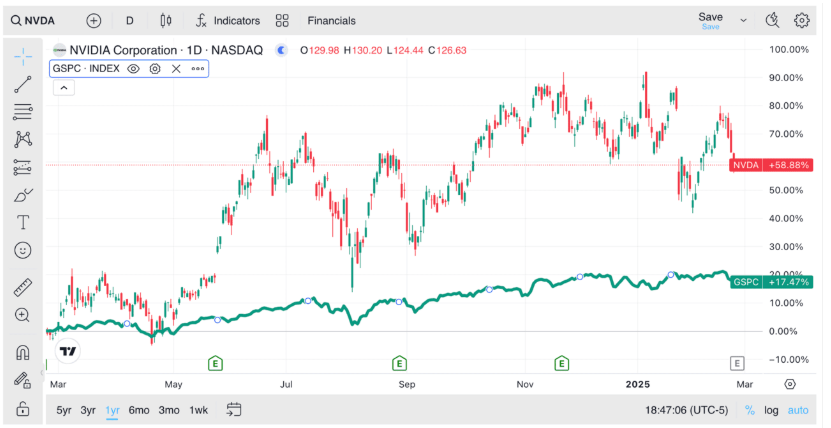
Task: Select the trend line drawing tool
Action: click(23, 84)
